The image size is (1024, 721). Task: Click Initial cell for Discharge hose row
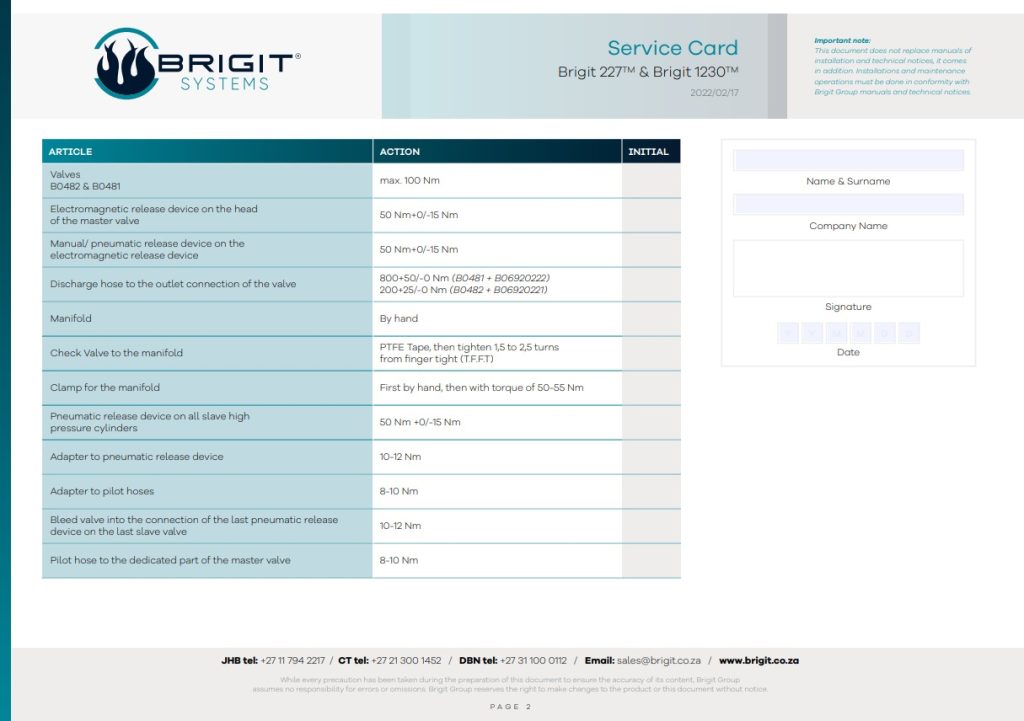tap(651, 284)
